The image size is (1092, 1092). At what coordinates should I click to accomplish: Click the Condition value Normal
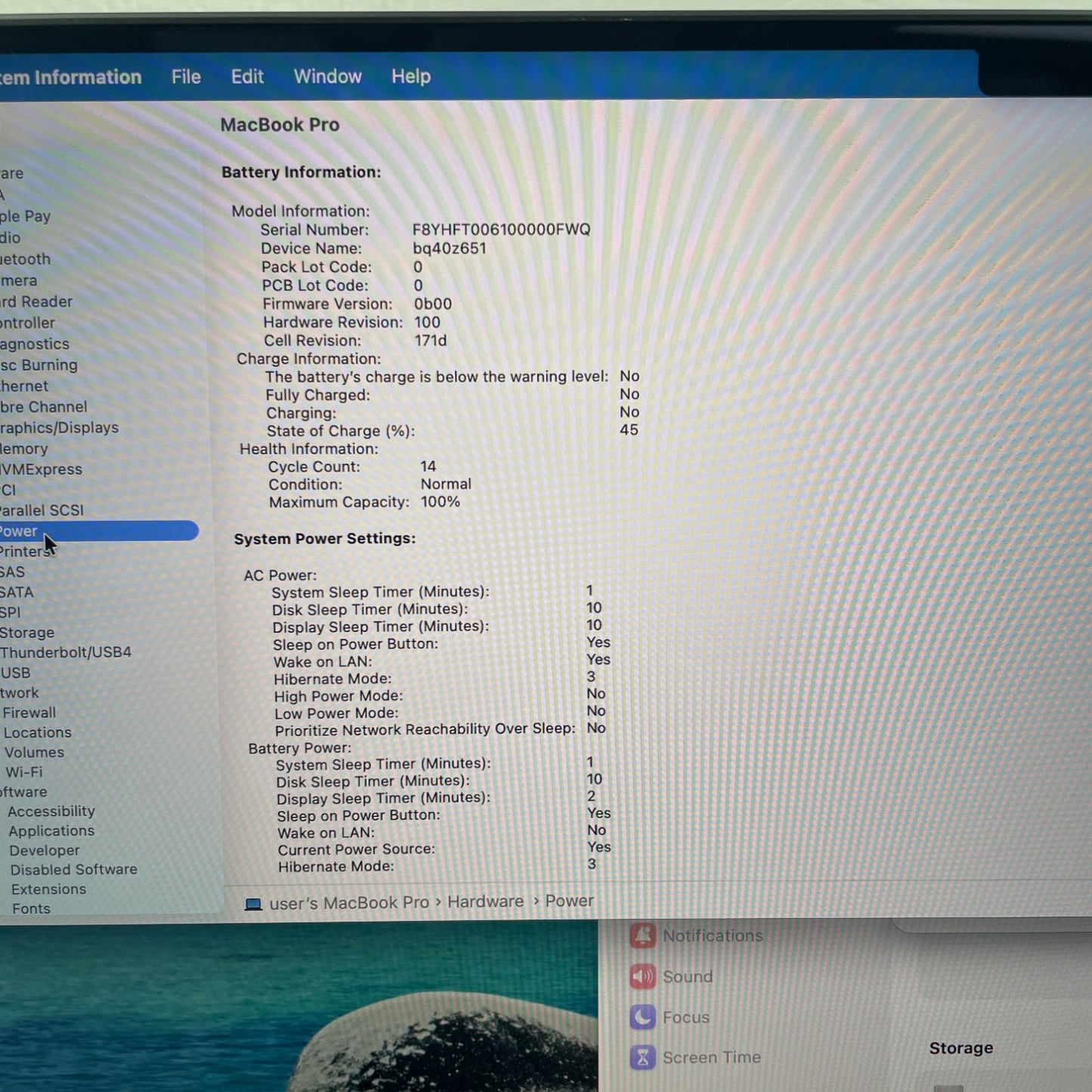click(x=446, y=484)
